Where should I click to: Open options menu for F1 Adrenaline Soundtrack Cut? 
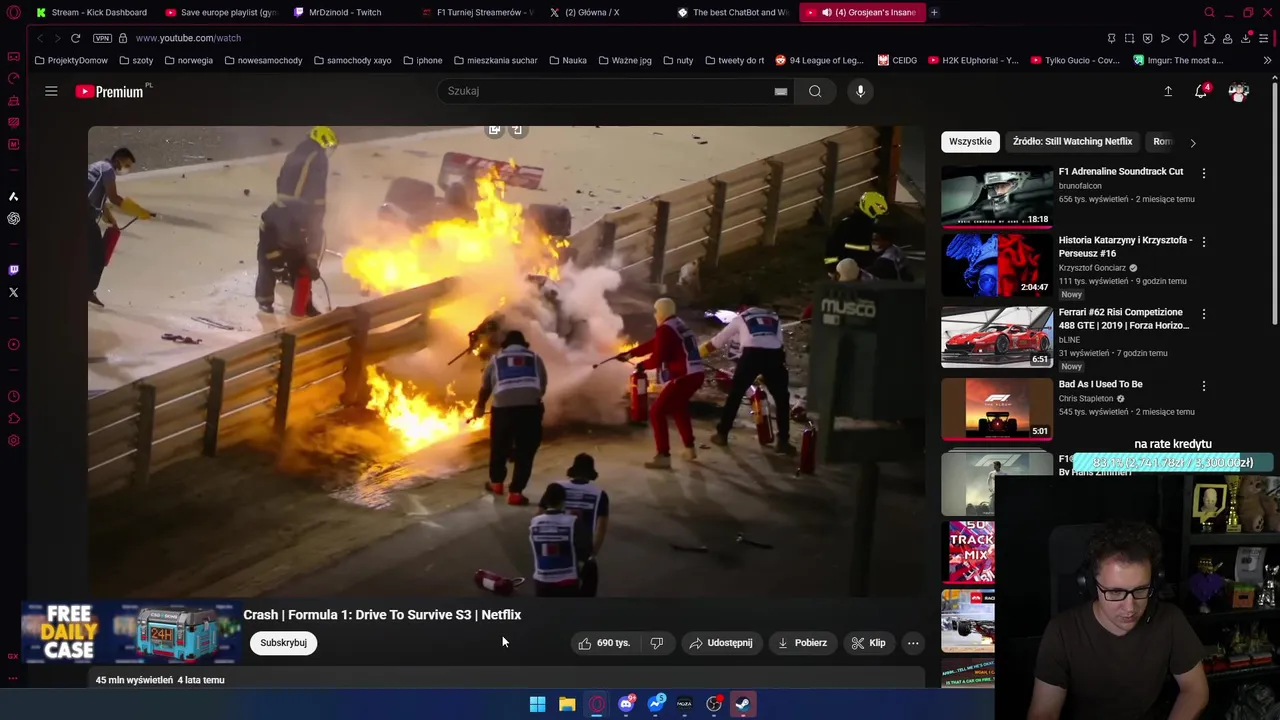pos(1204,173)
